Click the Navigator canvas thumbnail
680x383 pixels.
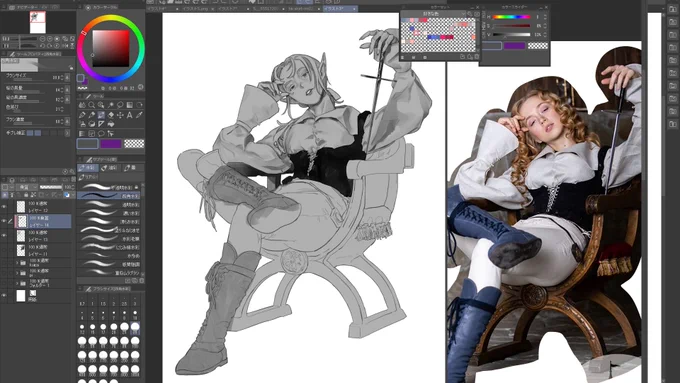[38, 23]
